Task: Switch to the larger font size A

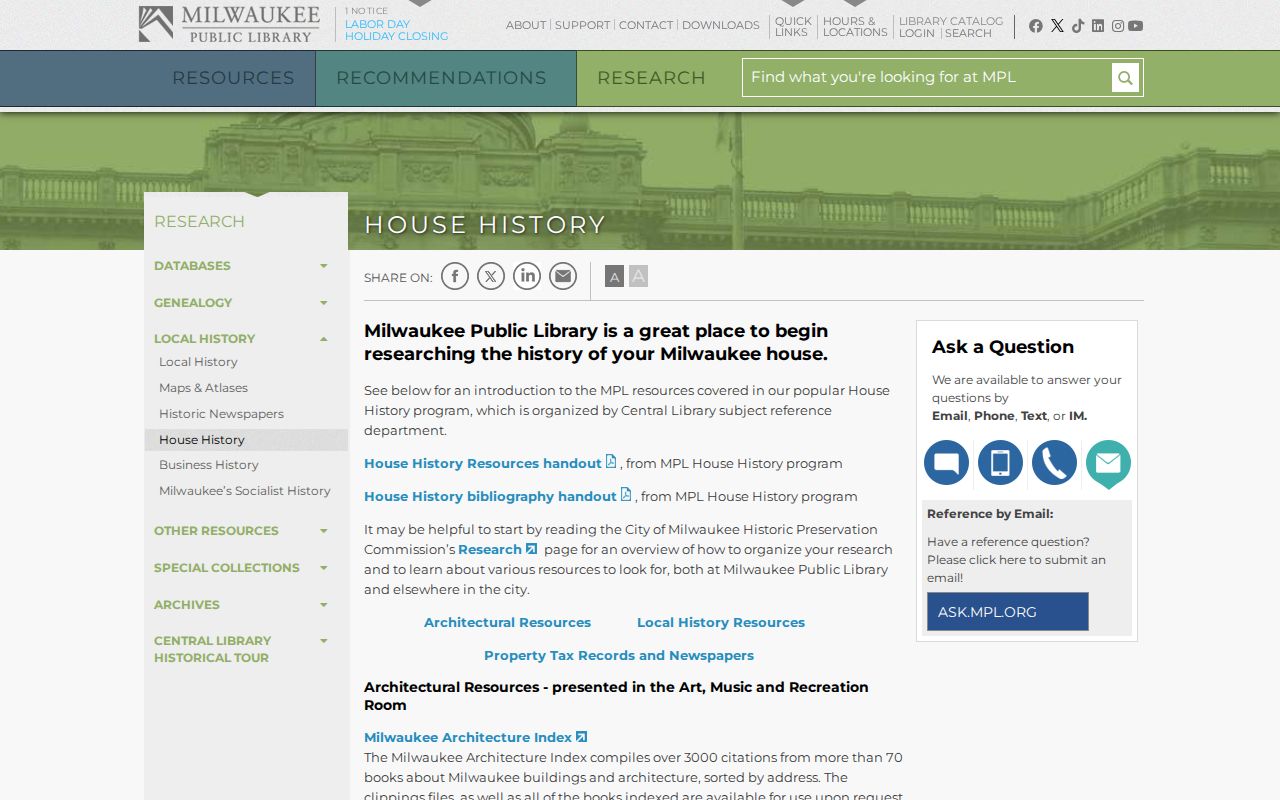Action: [638, 276]
